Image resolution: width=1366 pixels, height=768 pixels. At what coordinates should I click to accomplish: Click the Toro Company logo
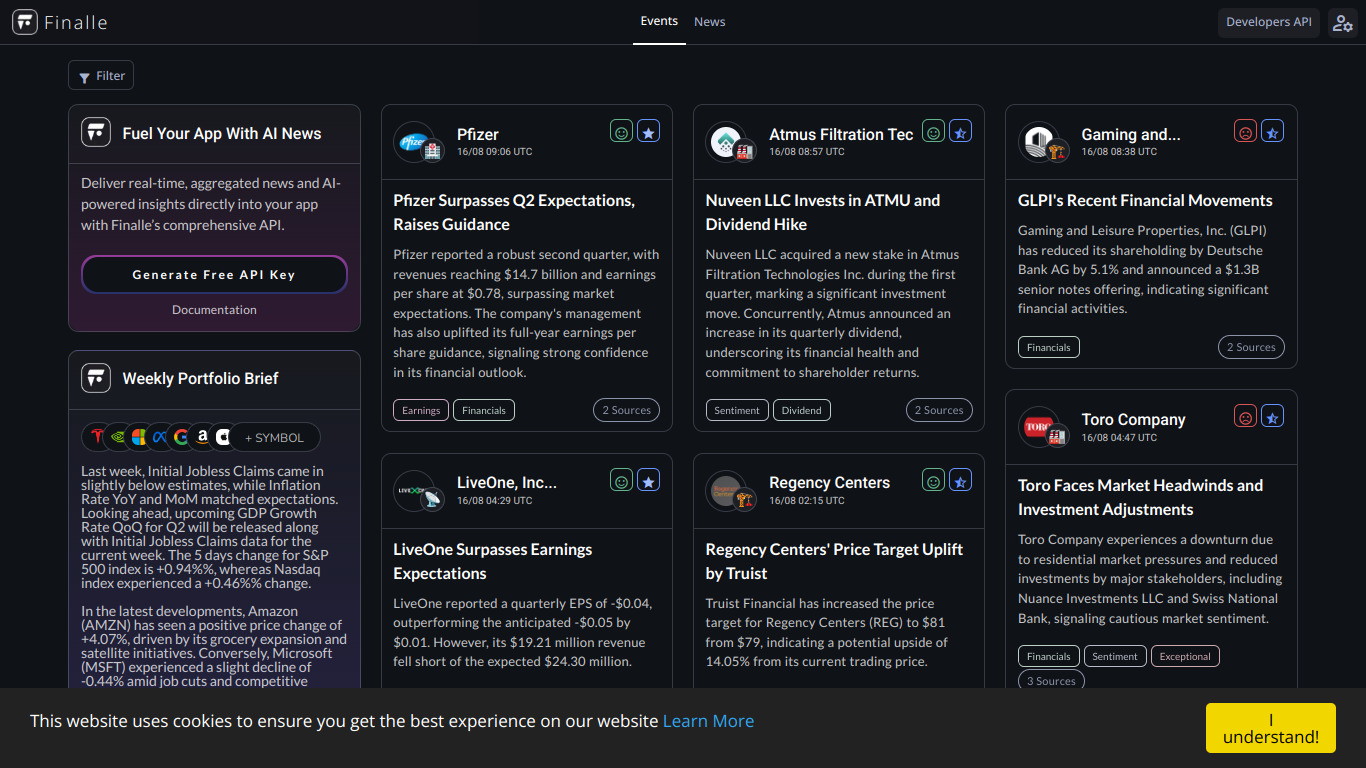(x=1038, y=427)
